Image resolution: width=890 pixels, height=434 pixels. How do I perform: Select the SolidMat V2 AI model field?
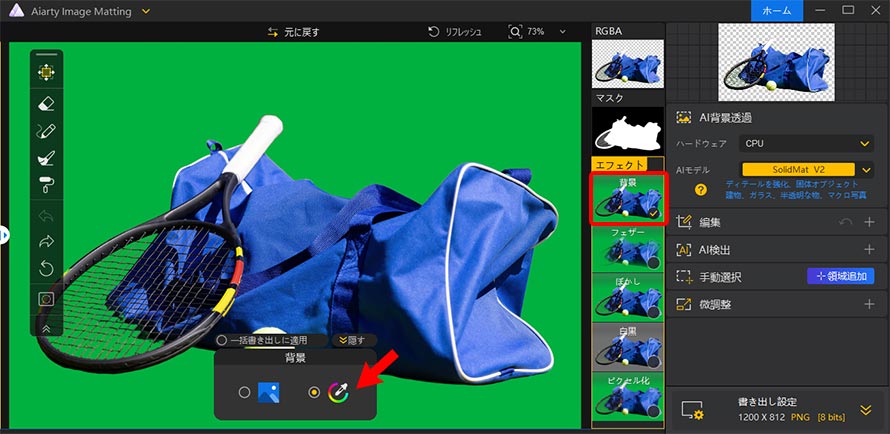tap(797, 170)
